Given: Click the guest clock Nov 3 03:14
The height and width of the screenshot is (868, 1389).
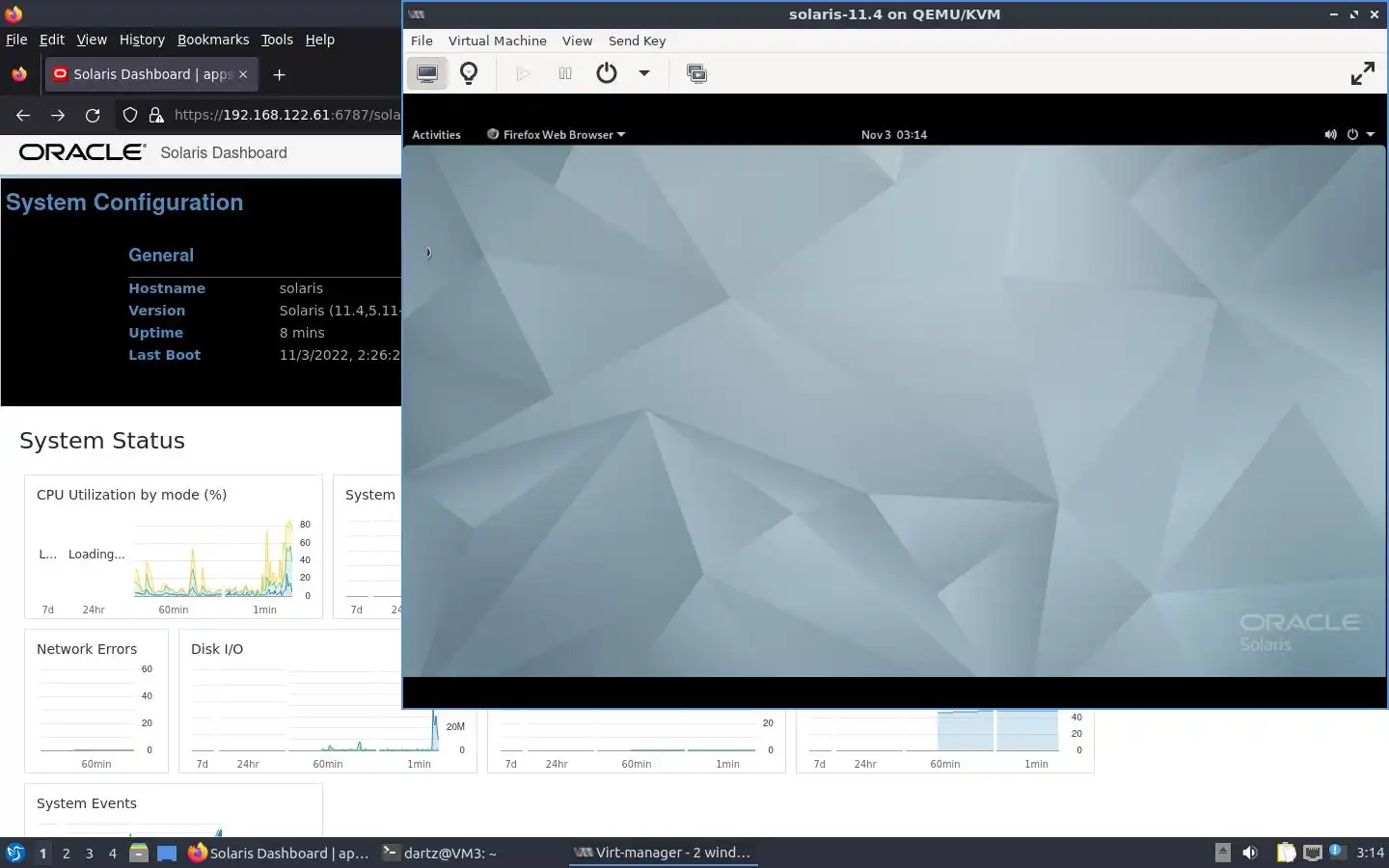Looking at the screenshot, I should click(894, 135).
